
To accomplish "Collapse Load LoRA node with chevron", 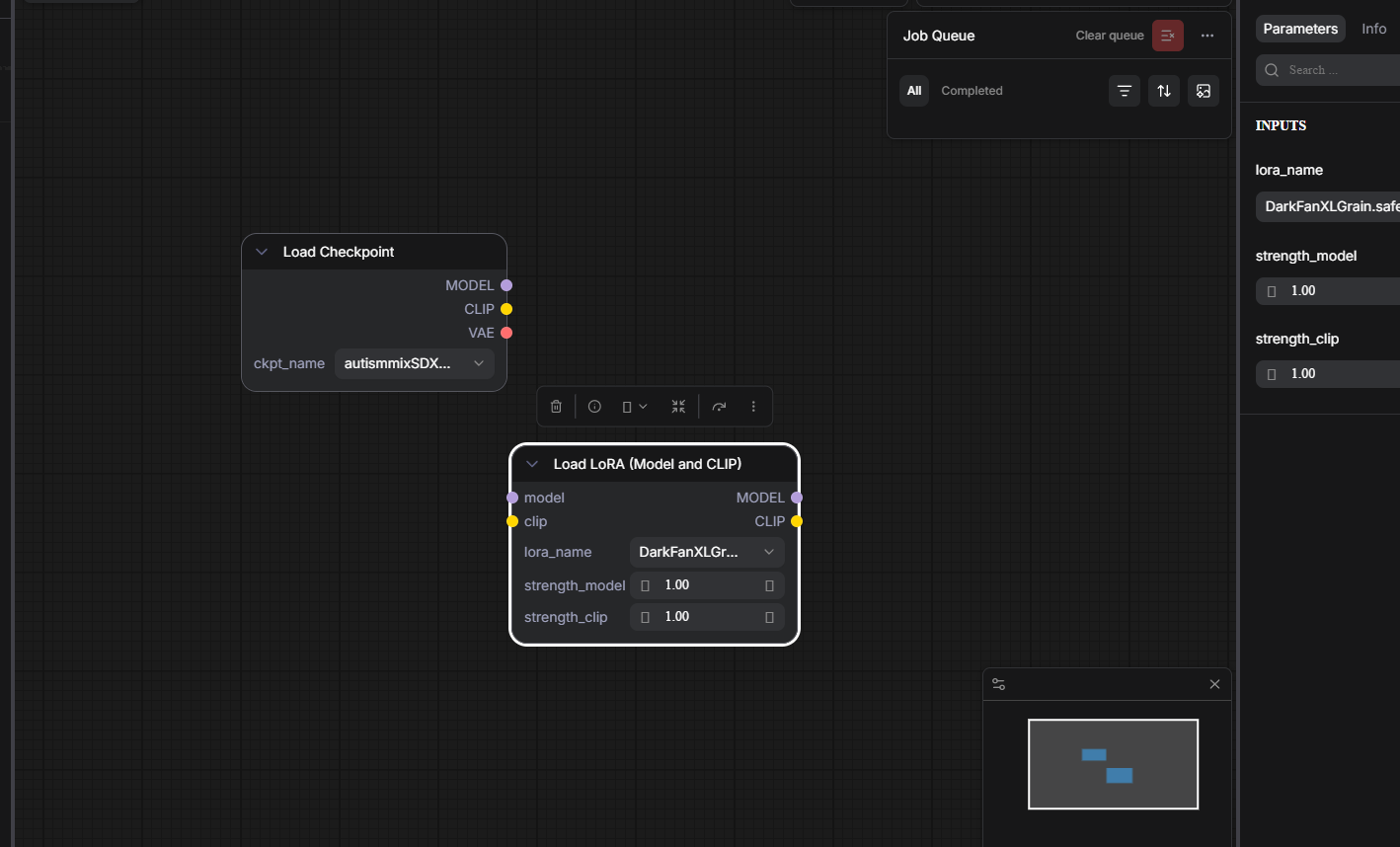I will 532,464.
